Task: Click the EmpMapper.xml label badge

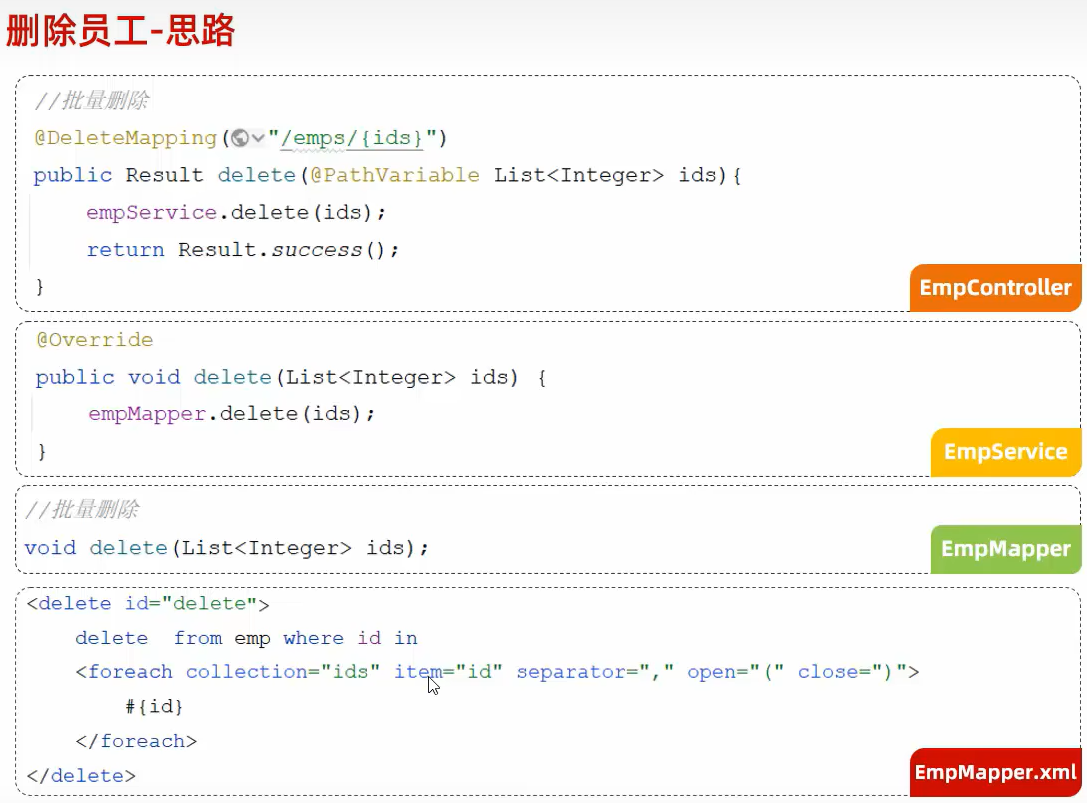Action: coord(995,772)
